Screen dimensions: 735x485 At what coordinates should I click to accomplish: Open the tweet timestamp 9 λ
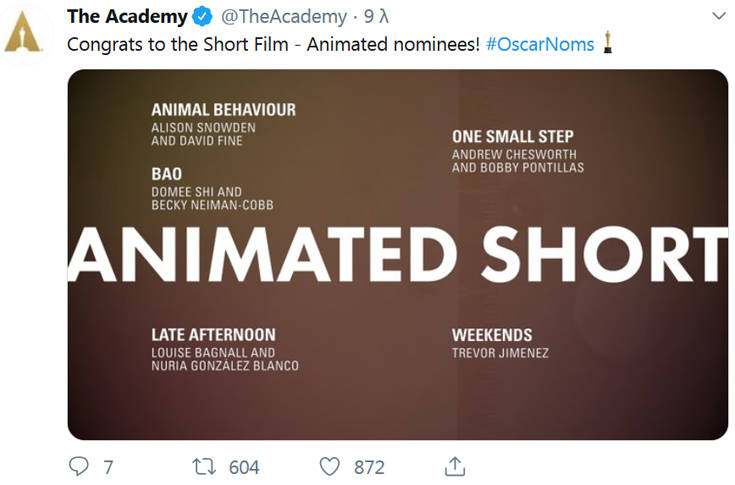coord(376,17)
